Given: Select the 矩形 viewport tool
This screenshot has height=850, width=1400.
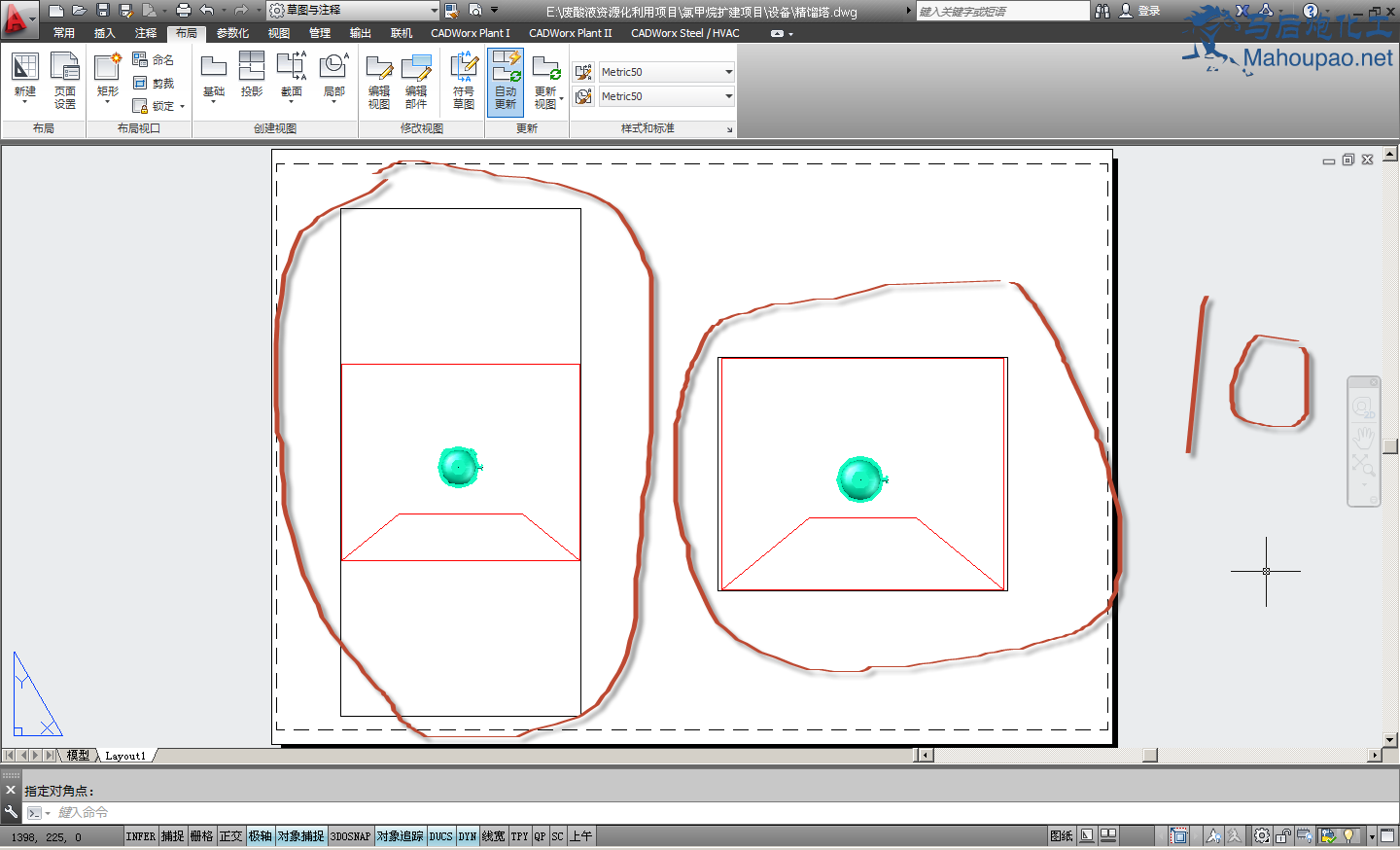Looking at the screenshot, I should [108, 80].
